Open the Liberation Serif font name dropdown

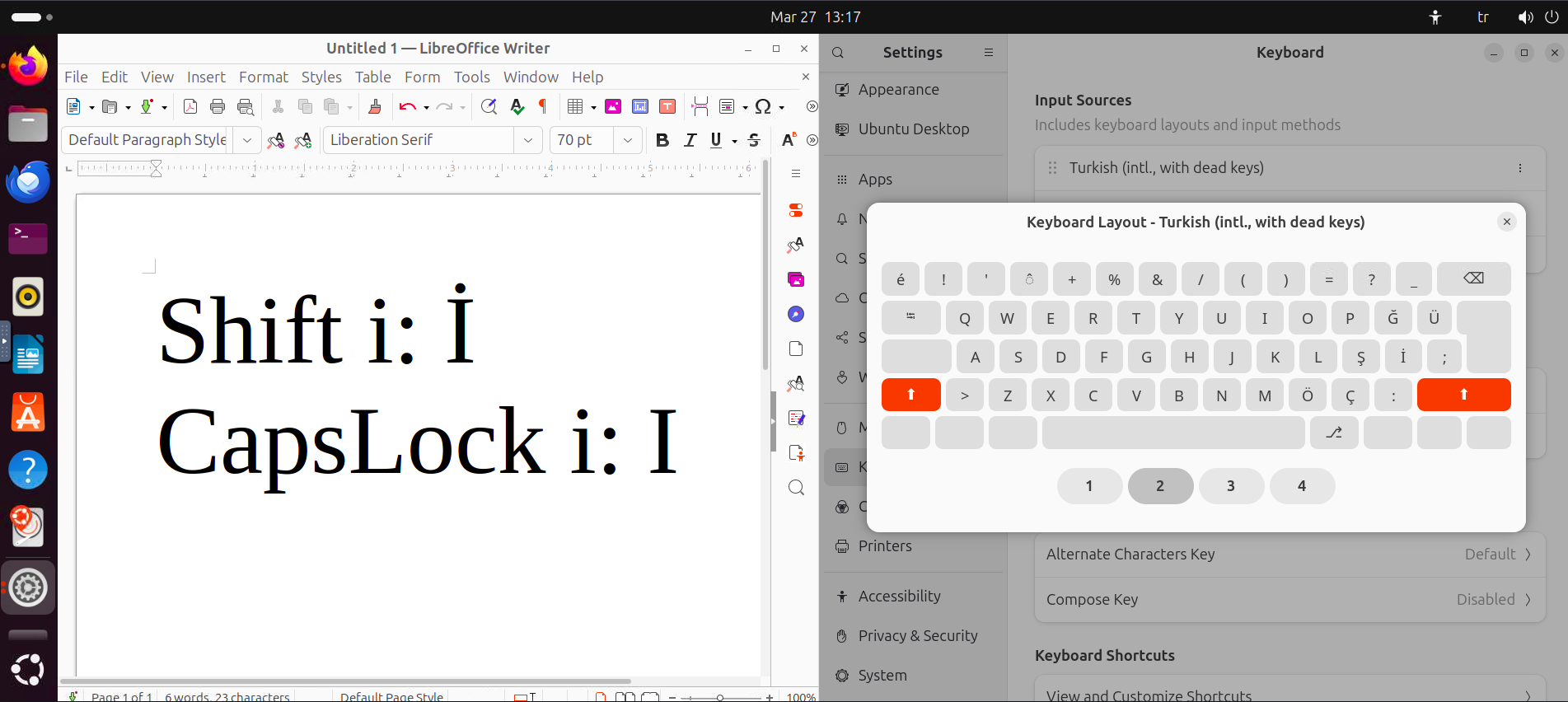[x=527, y=140]
